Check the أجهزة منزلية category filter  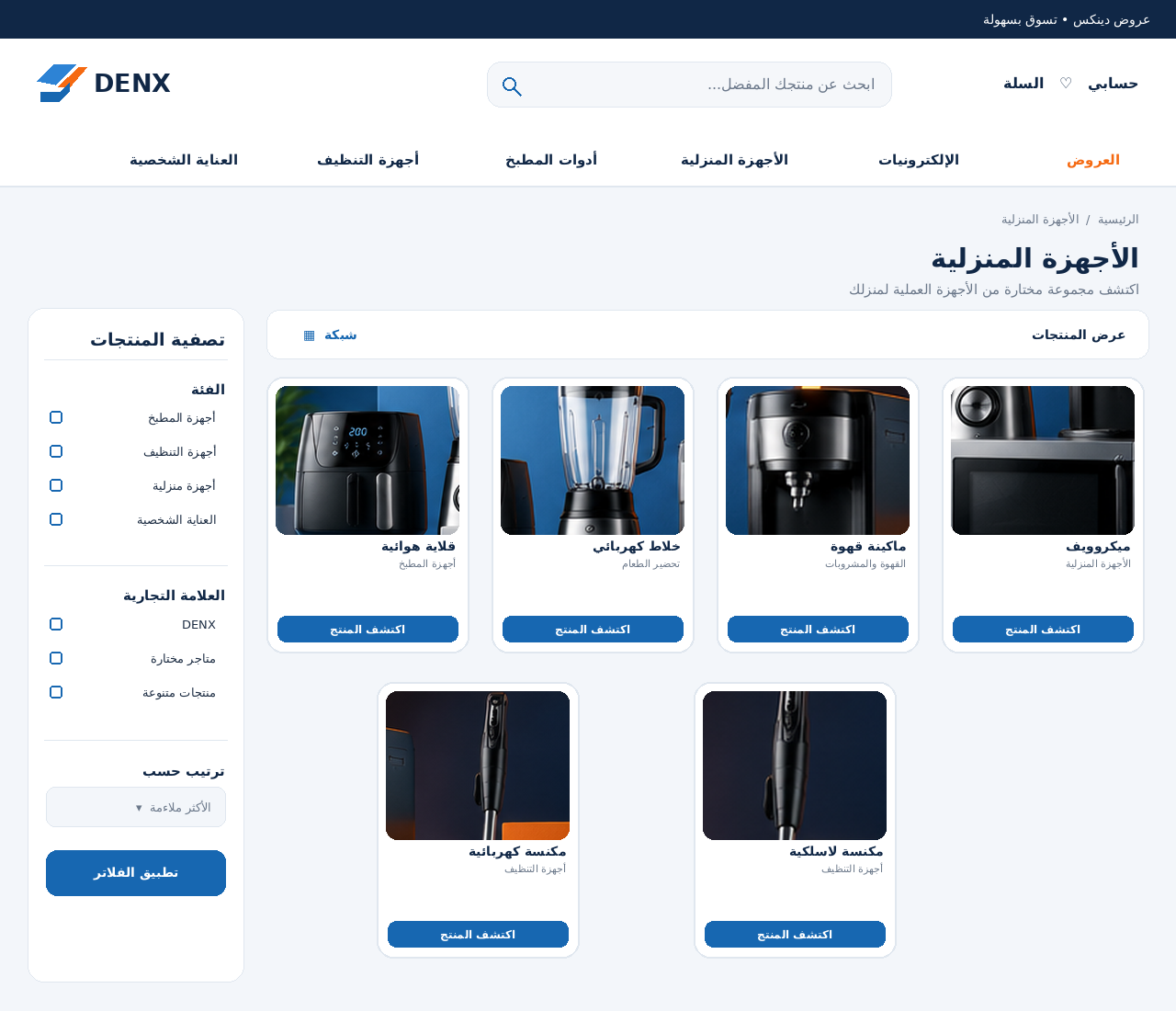56,485
